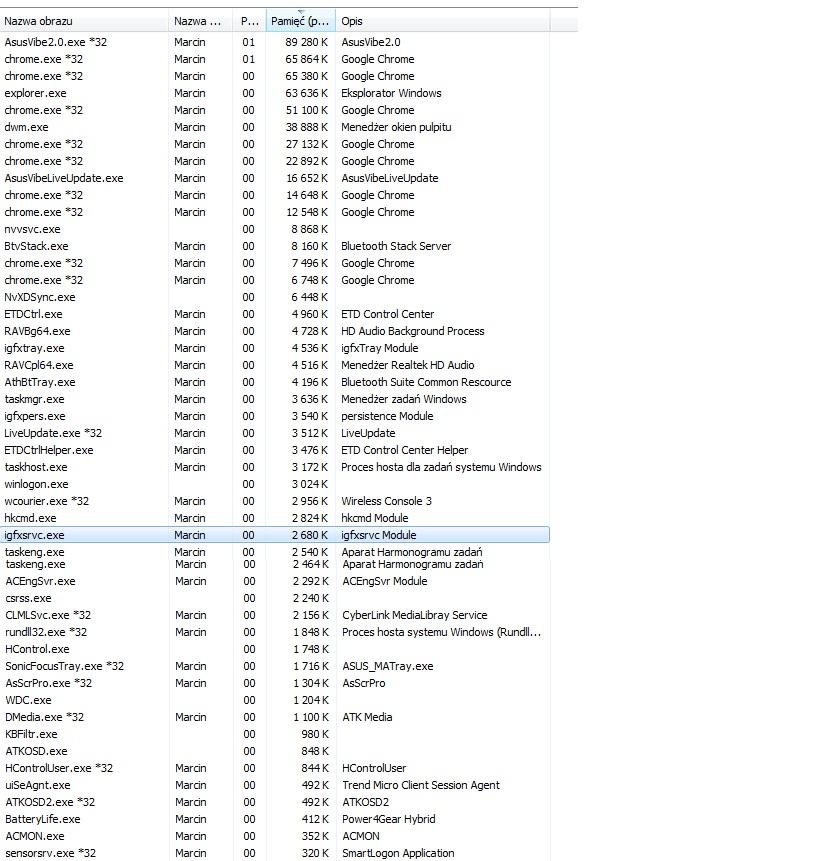Select the taskeng.exe row using 2 464 K
The height and width of the screenshot is (861, 819).
click(274, 564)
